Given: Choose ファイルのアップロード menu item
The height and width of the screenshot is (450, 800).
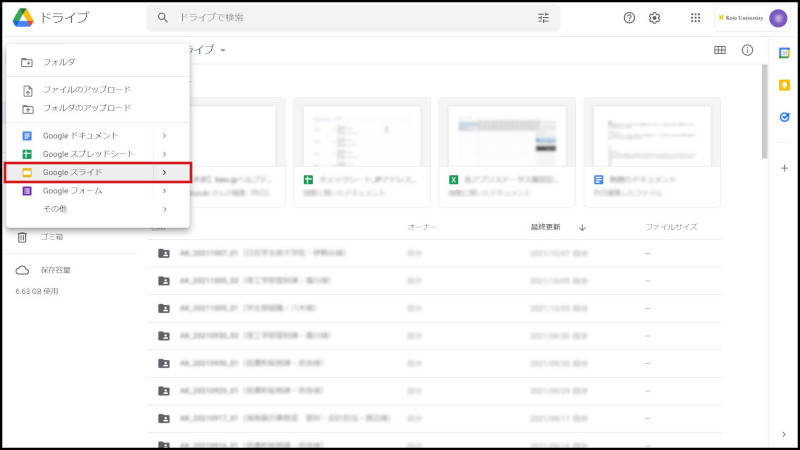Looking at the screenshot, I should coord(86,90).
